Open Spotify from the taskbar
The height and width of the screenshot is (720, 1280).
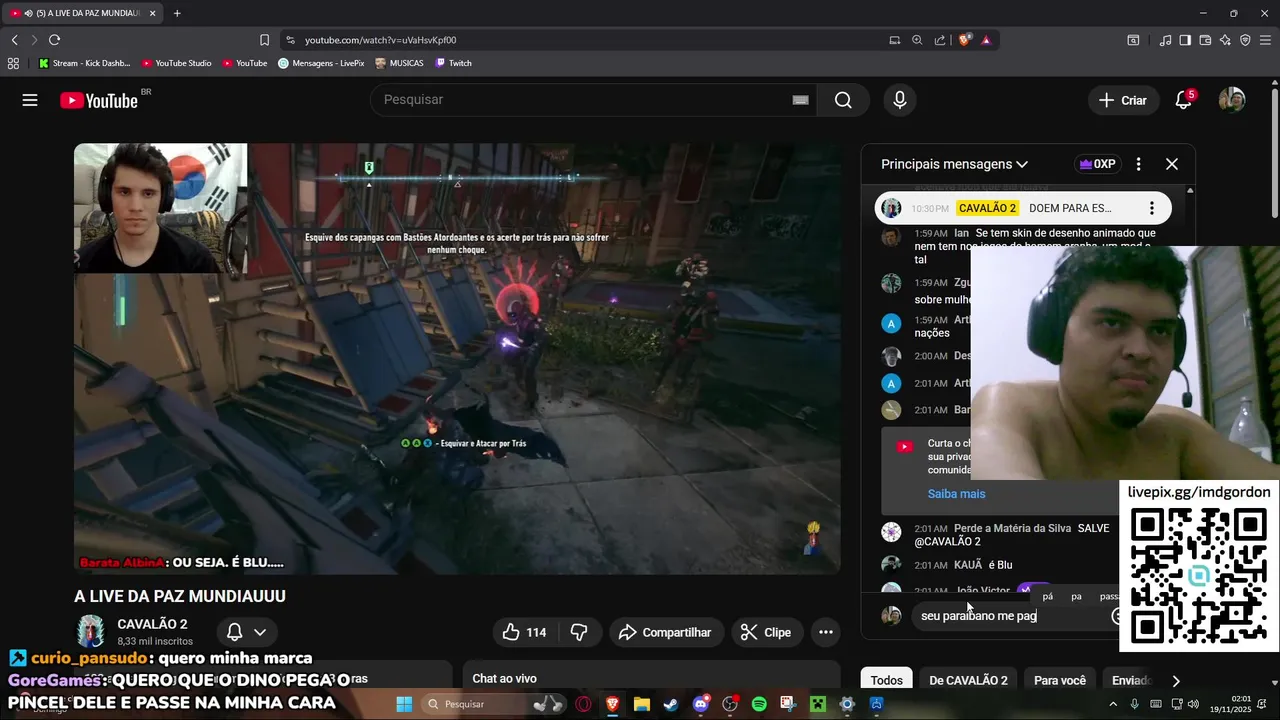[759, 704]
